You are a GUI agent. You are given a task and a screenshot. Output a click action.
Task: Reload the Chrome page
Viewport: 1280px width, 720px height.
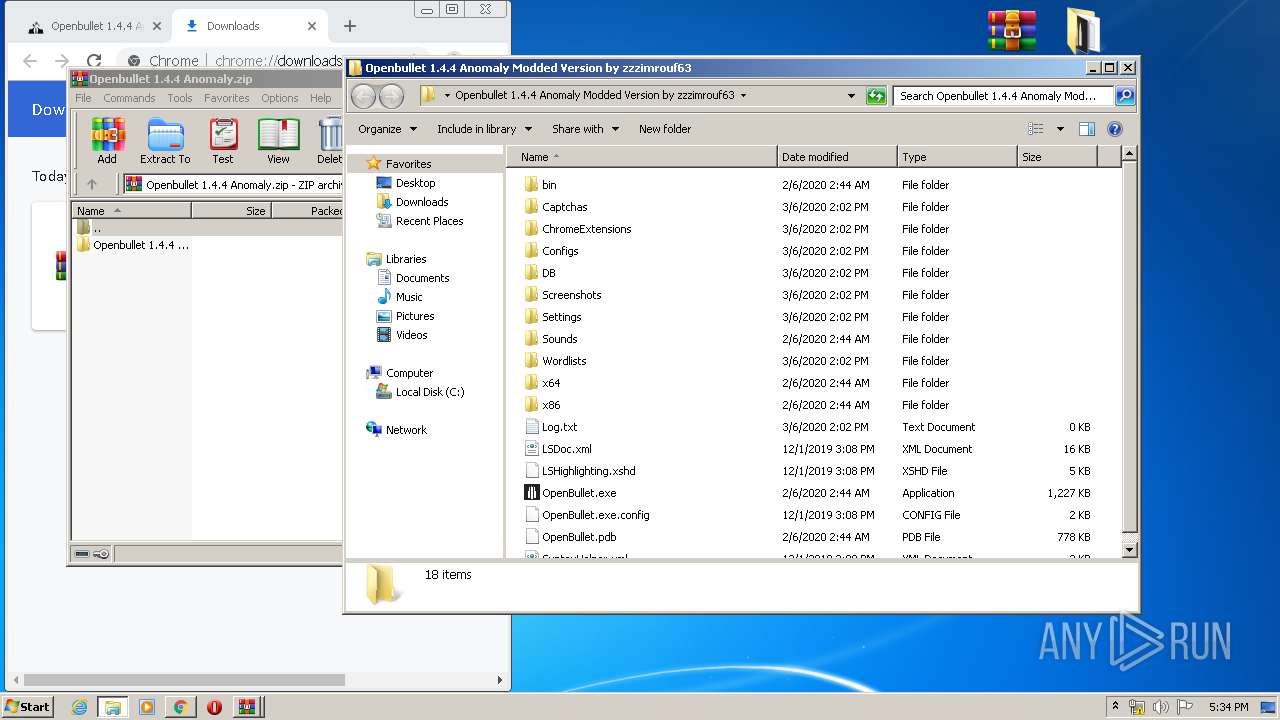point(94,61)
